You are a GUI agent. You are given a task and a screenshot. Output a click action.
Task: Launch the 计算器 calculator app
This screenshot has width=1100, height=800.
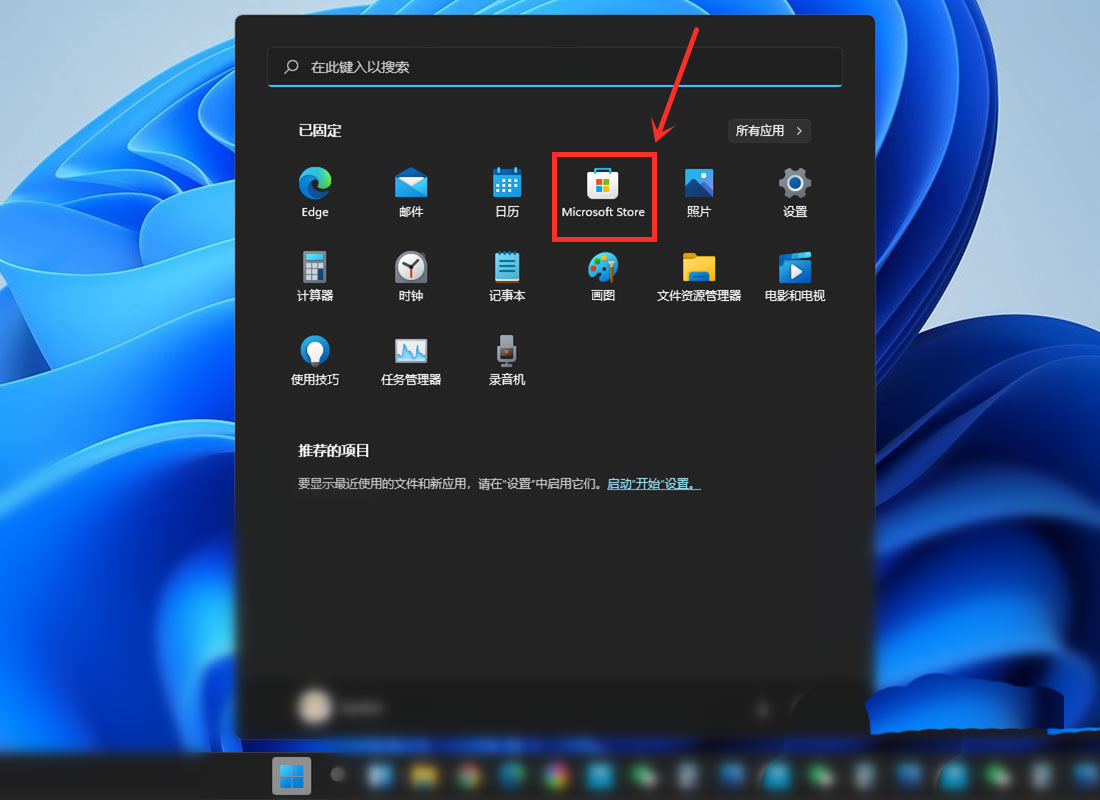coord(315,276)
